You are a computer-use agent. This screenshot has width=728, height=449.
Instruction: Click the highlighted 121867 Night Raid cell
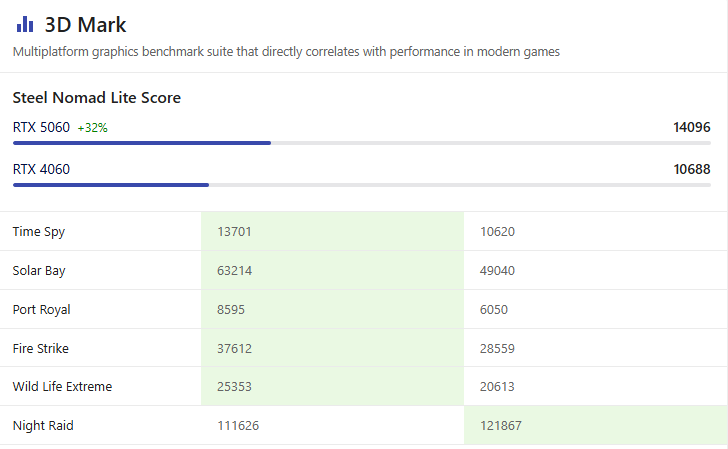click(x=595, y=426)
